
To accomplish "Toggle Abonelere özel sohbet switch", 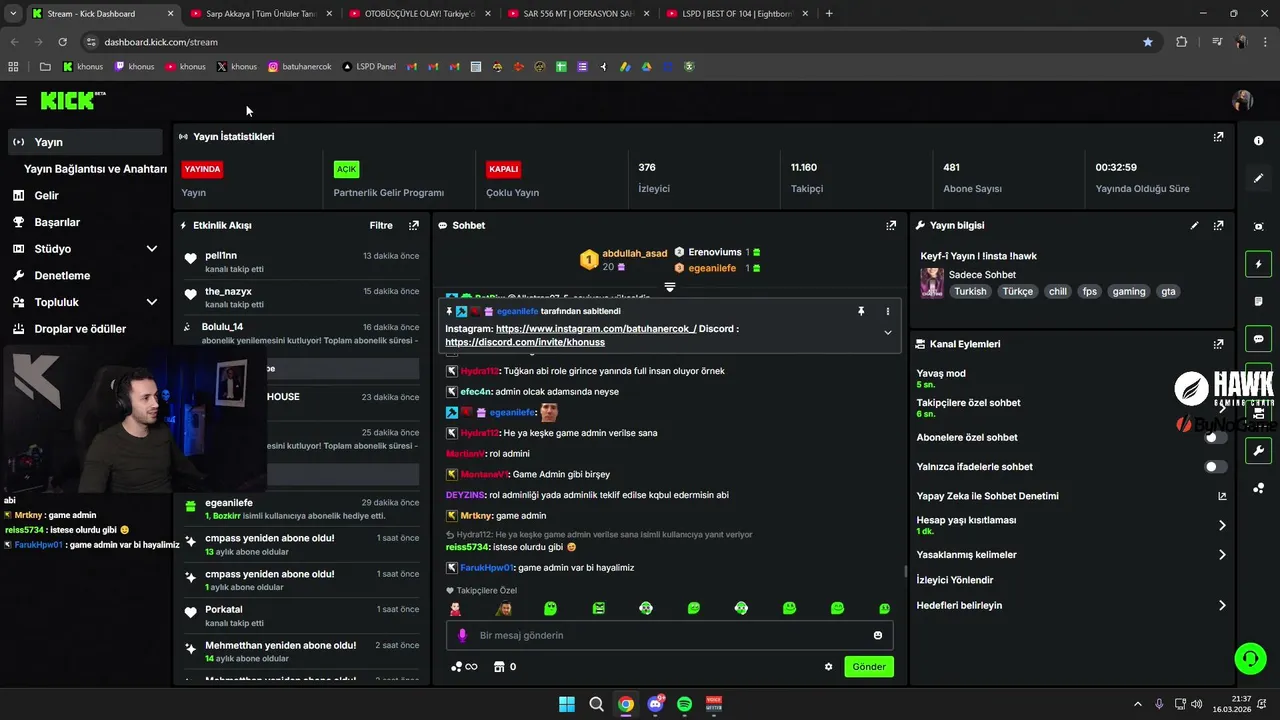I will coord(1215,438).
